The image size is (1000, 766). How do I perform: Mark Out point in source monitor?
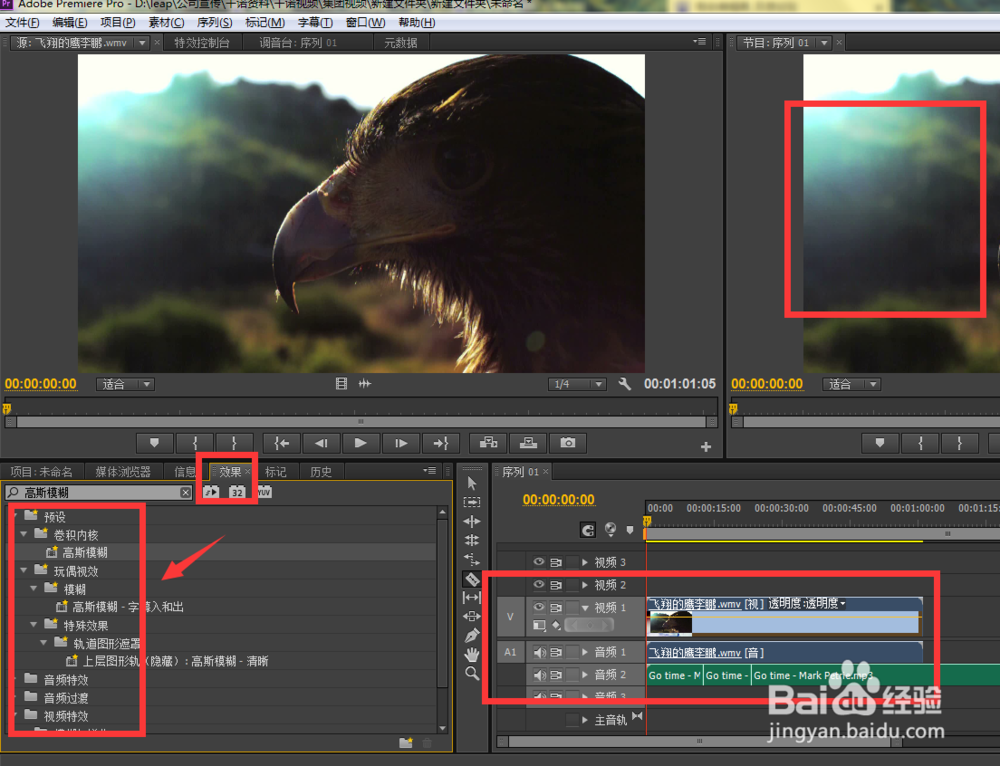[234, 443]
